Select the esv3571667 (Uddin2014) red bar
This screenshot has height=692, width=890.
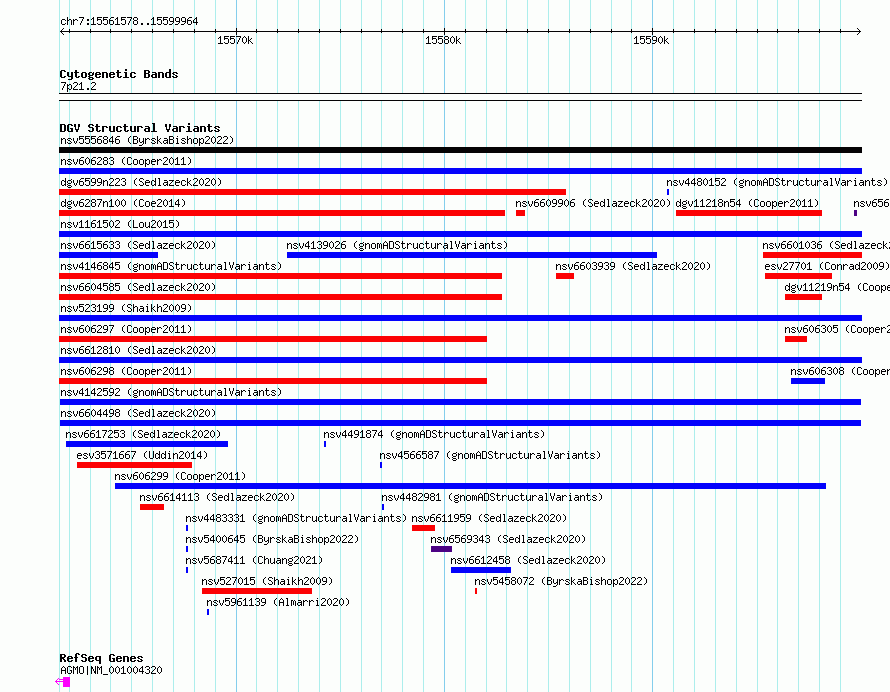point(135,465)
